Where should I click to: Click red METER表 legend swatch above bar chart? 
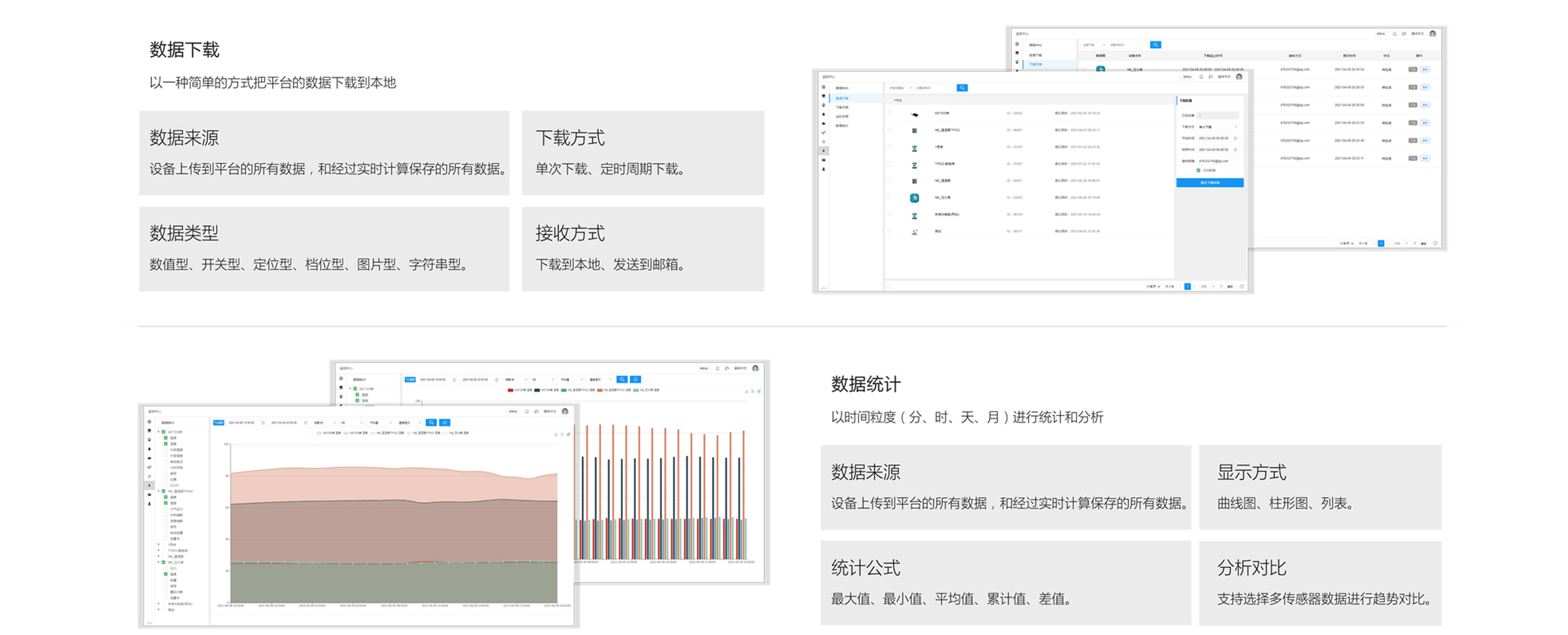pos(510,390)
